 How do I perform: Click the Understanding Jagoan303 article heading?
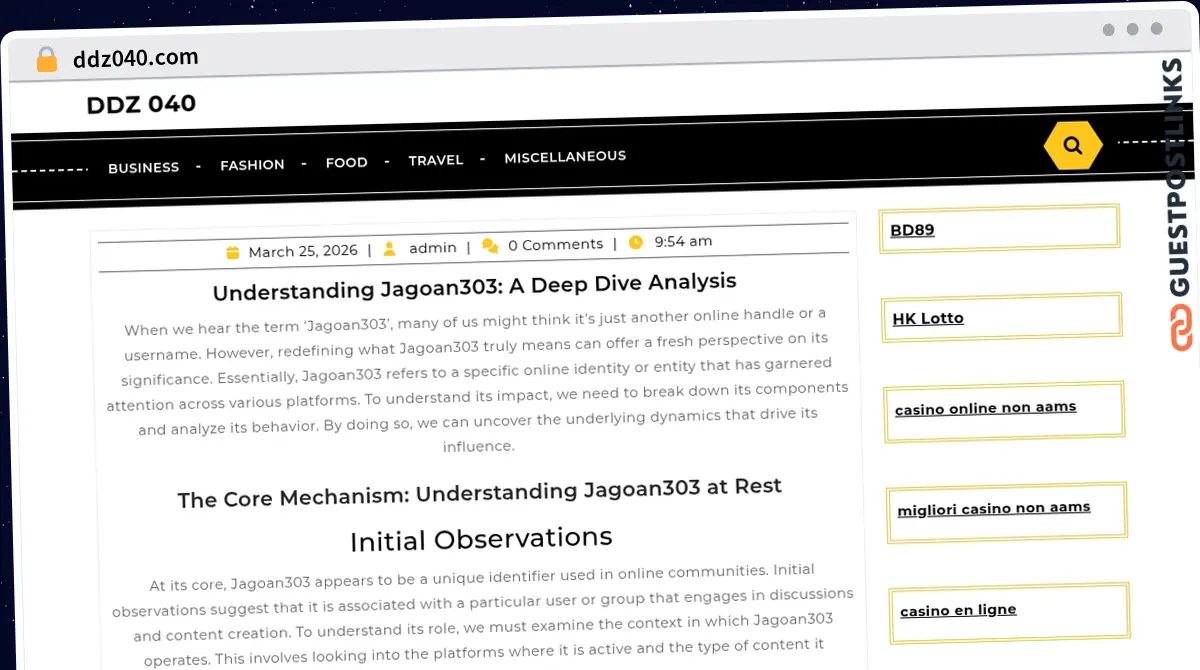(475, 286)
